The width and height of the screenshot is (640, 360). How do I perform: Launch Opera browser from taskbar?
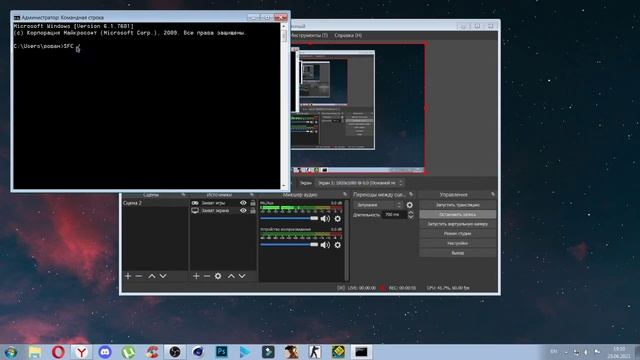58,352
